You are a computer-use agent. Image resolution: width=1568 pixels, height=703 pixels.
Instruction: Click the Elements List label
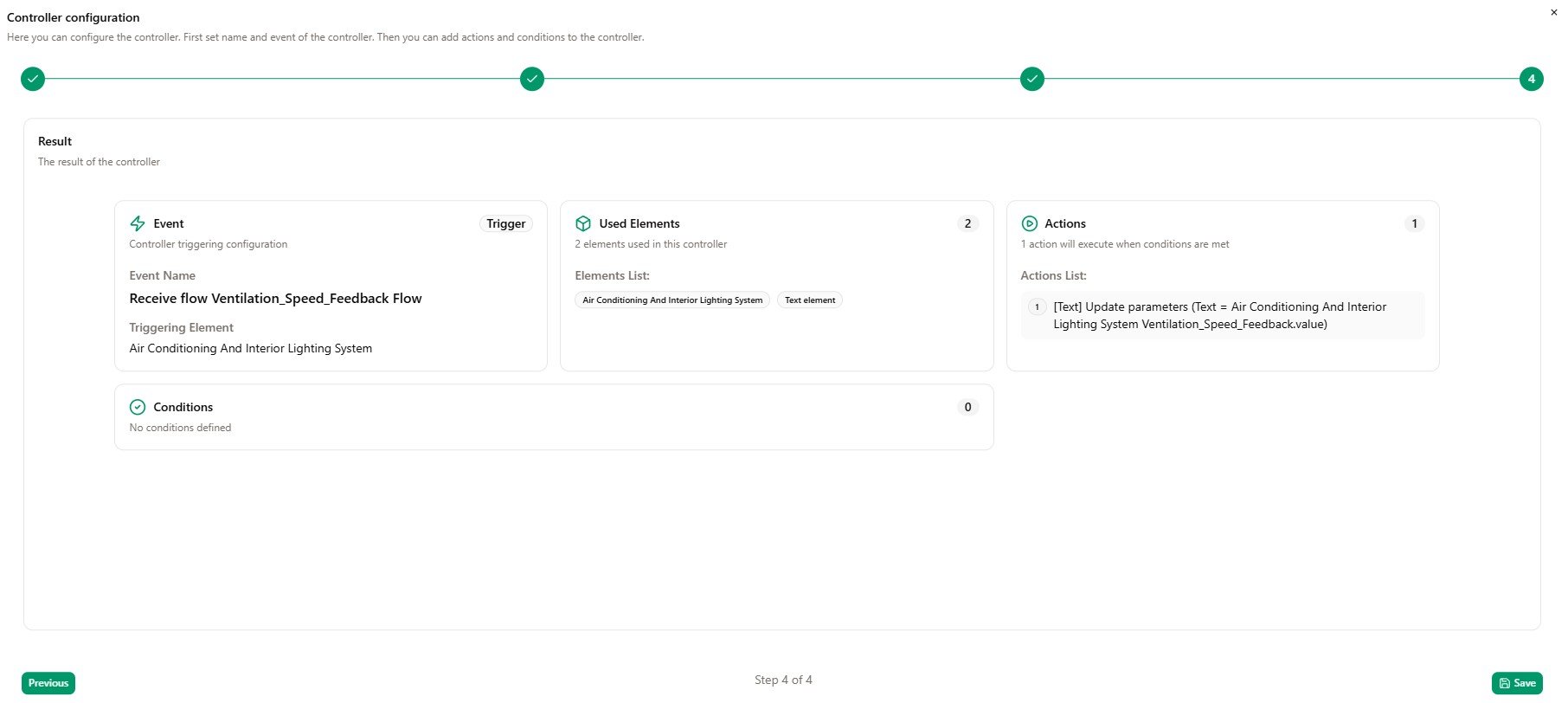[613, 275]
